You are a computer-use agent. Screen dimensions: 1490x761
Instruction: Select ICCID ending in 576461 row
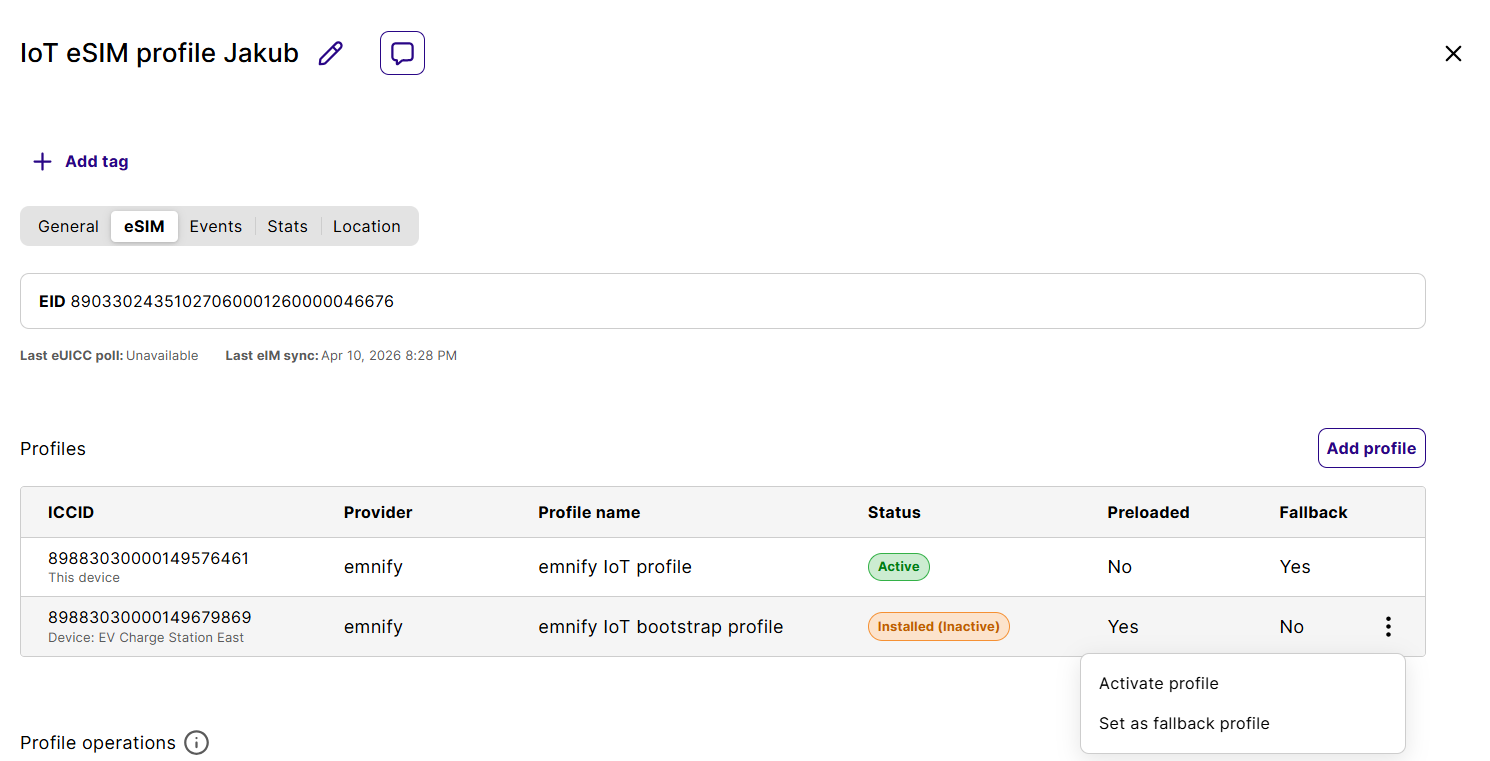click(x=148, y=559)
